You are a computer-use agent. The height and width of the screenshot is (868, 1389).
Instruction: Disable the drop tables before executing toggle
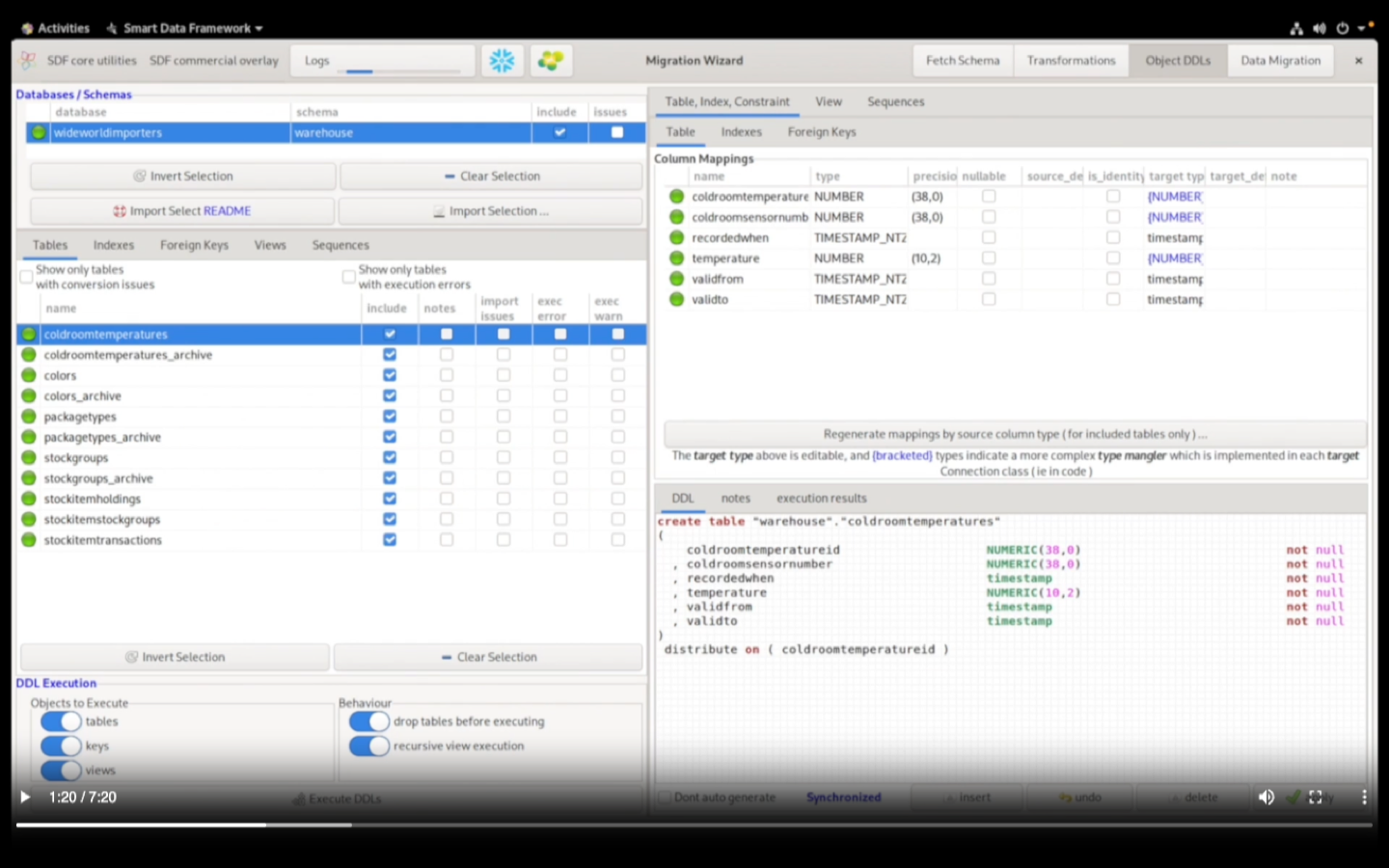369,720
